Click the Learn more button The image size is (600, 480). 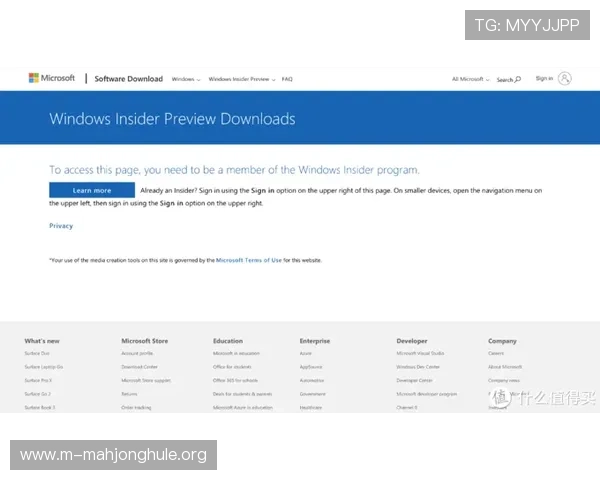coord(92,190)
